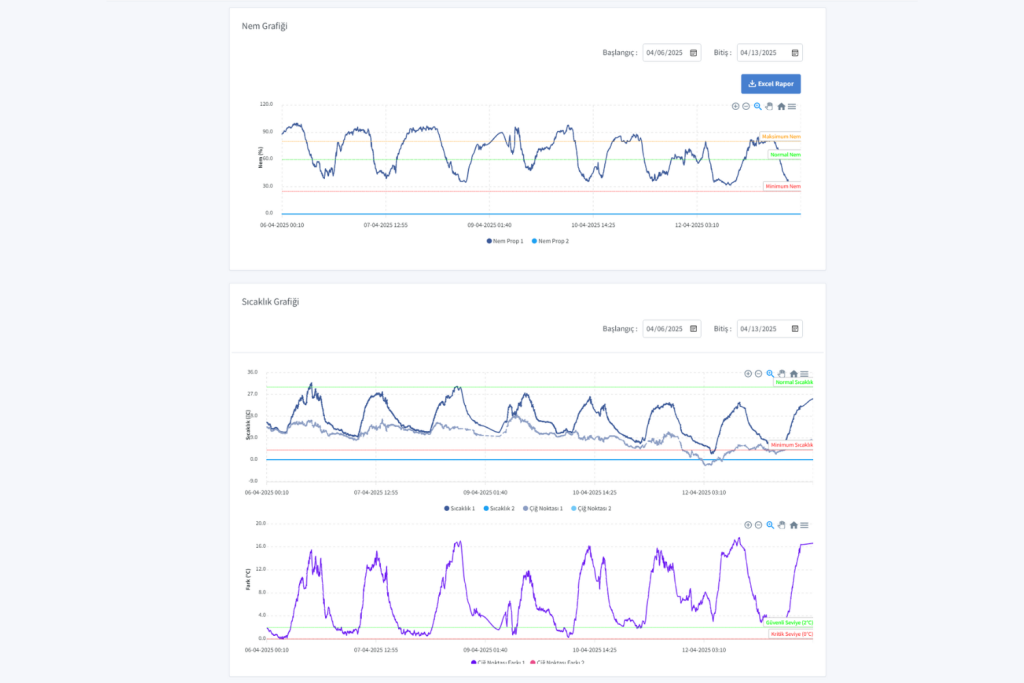Open hamburger export menu on Nem chart
Image resolution: width=1024 pixels, height=683 pixels.
(x=792, y=106)
